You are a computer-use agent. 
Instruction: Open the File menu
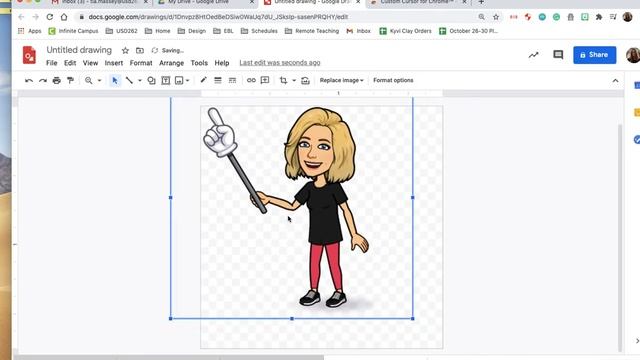pyautogui.click(x=51, y=63)
